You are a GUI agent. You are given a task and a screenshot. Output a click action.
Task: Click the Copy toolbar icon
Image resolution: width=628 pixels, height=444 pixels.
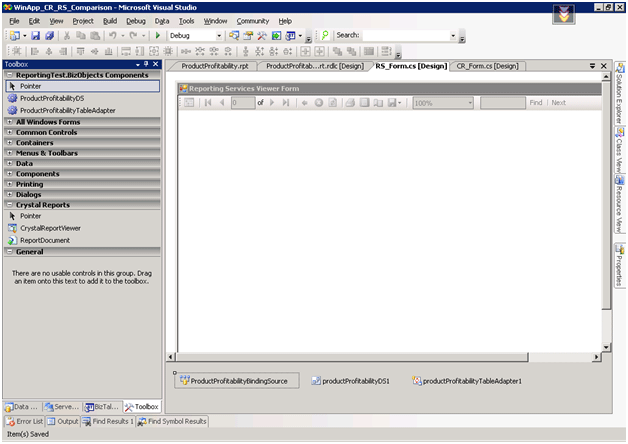[x=81, y=36]
